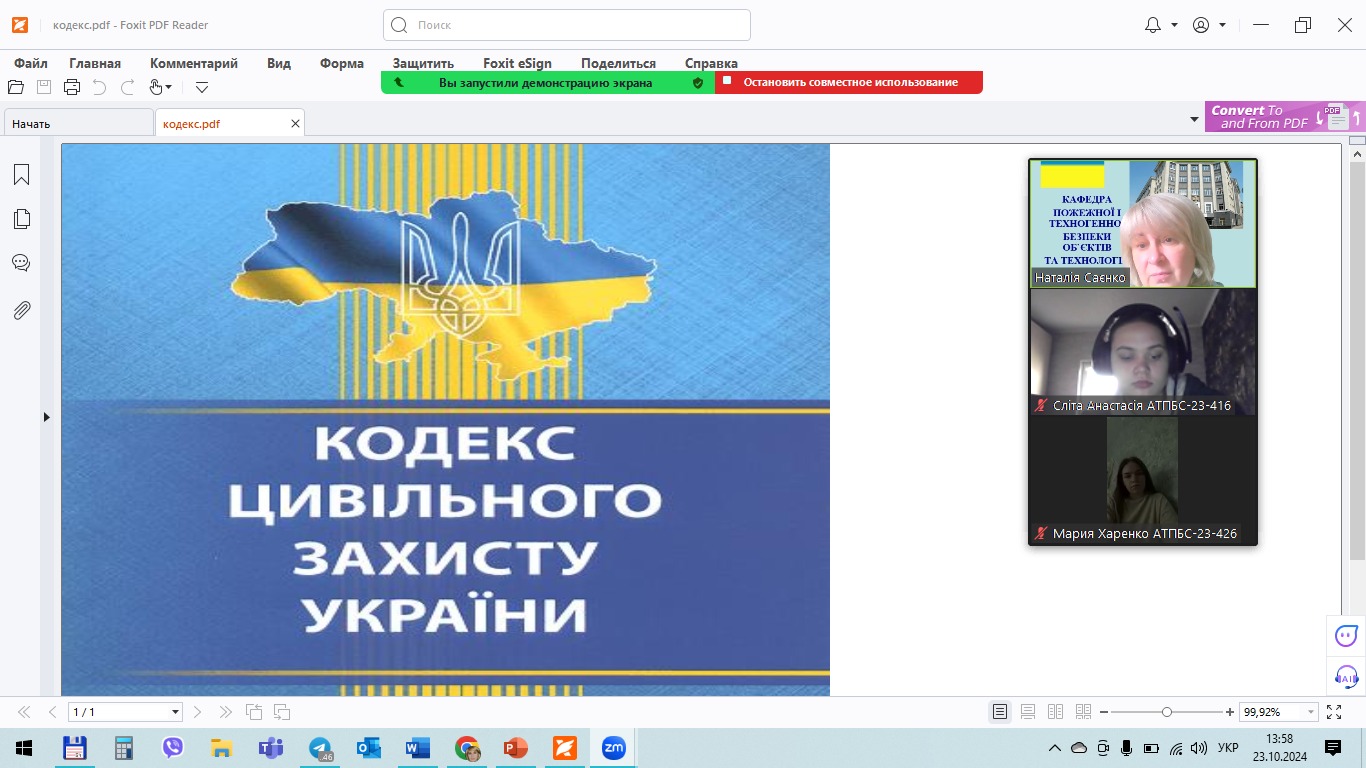Open the Pages thumbnail panel
Viewport: 1366px width, 768px height.
click(x=21, y=219)
